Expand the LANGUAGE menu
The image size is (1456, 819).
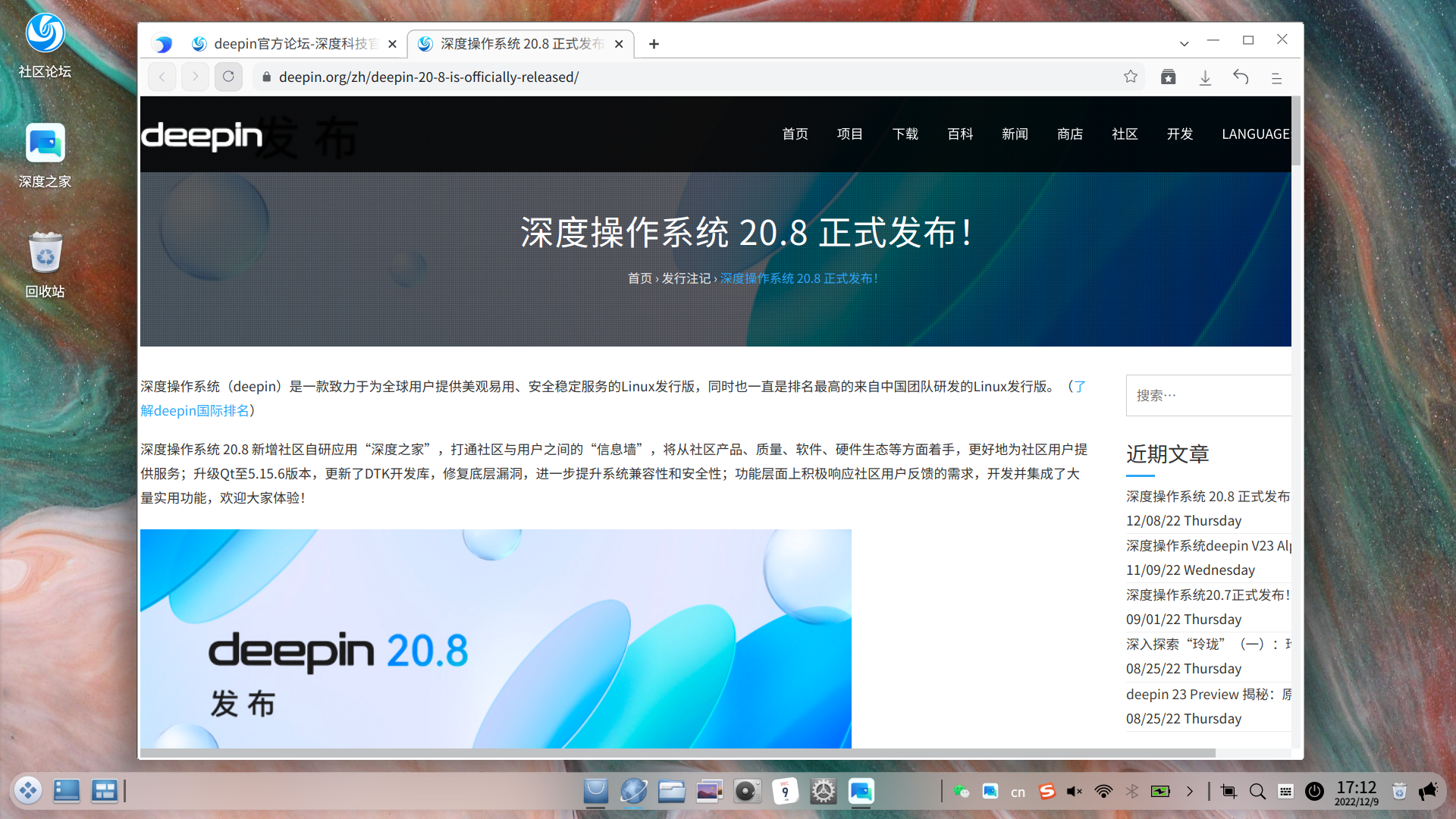tap(1255, 134)
